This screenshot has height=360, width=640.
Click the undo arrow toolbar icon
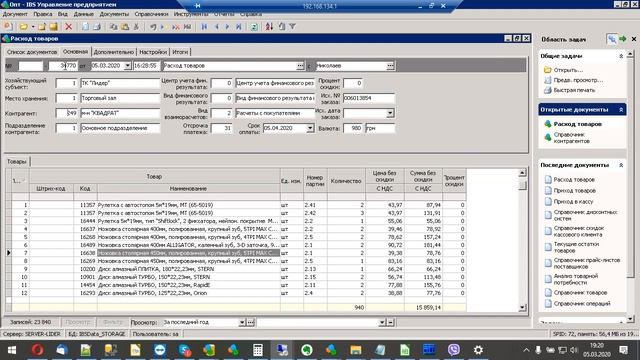point(153,27)
